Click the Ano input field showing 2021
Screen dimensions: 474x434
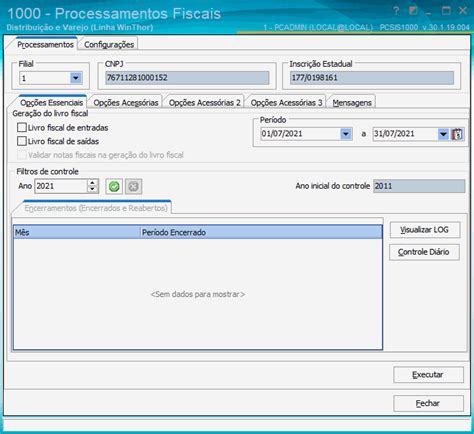click(x=61, y=186)
